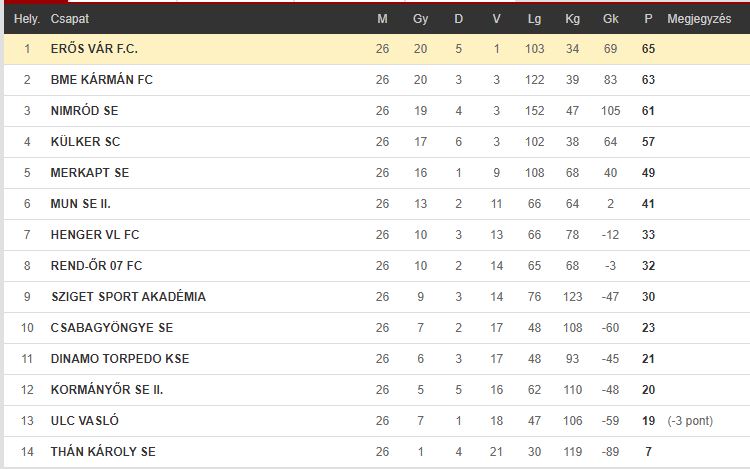Image resolution: width=750 pixels, height=469 pixels.
Task: Open CSABAGYÖNGYE SE team link
Action: (x=112, y=328)
